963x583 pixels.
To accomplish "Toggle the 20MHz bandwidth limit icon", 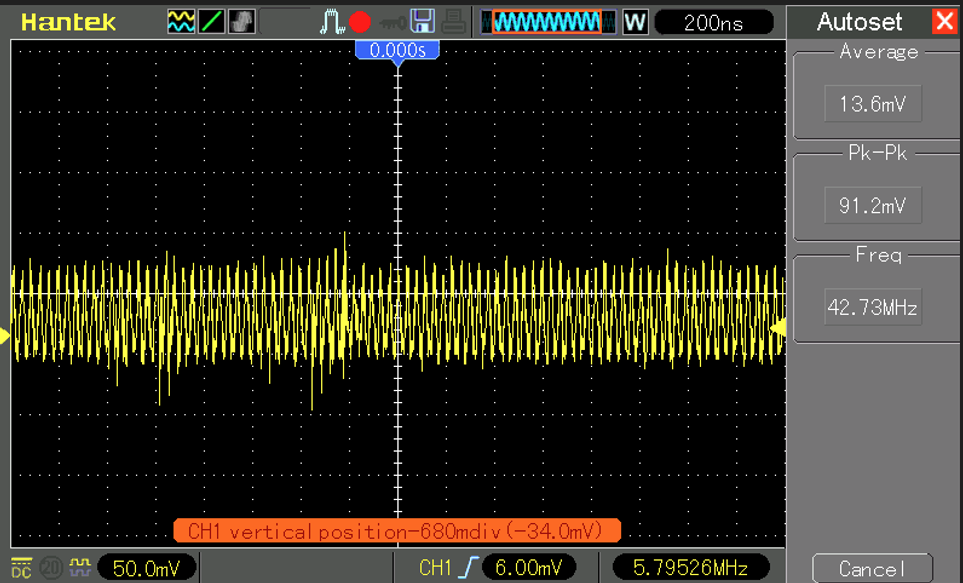I will pos(50,568).
